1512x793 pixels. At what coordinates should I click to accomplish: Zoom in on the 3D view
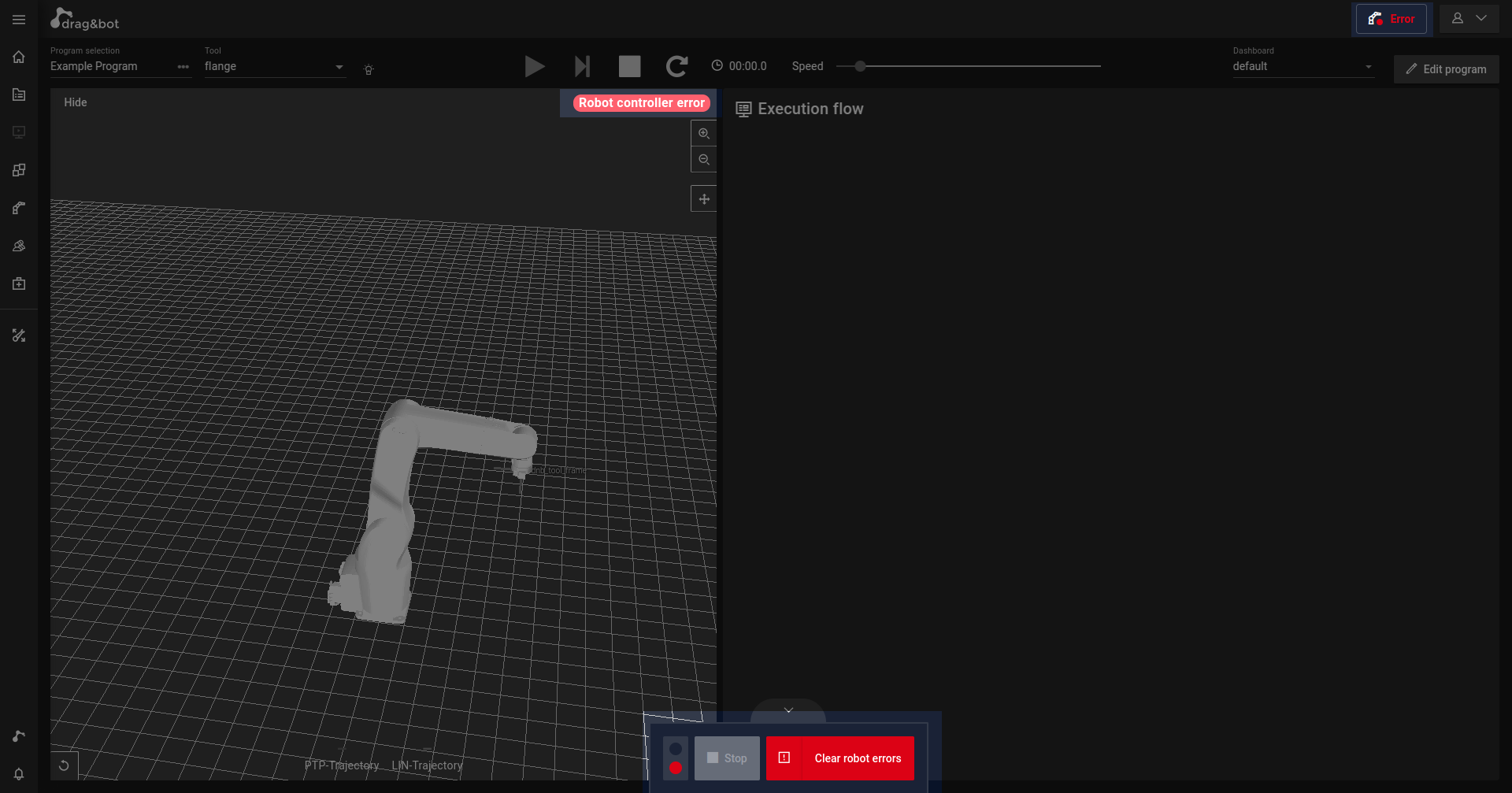click(x=704, y=134)
